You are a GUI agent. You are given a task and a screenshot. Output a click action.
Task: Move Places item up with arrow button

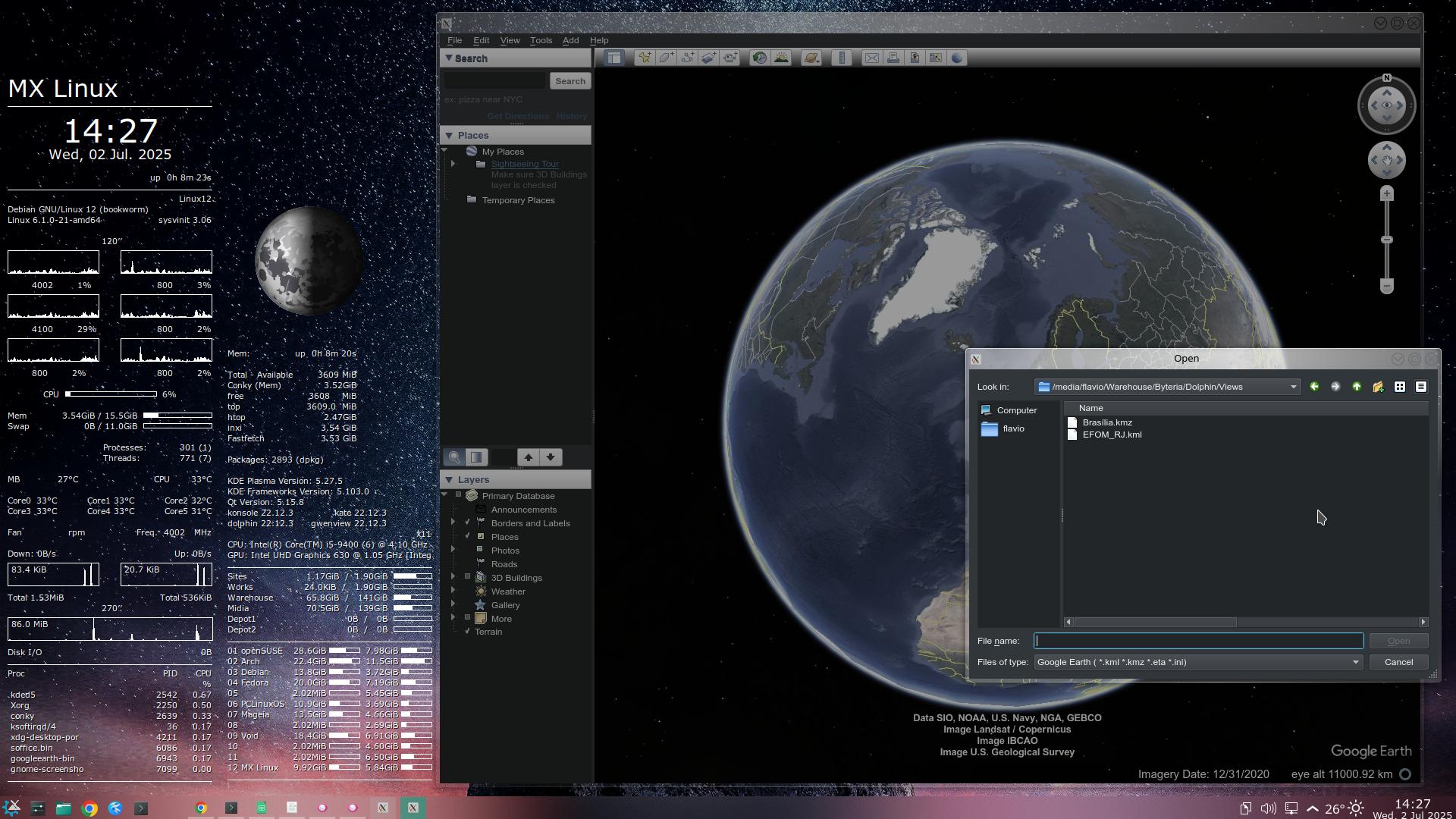(529, 457)
